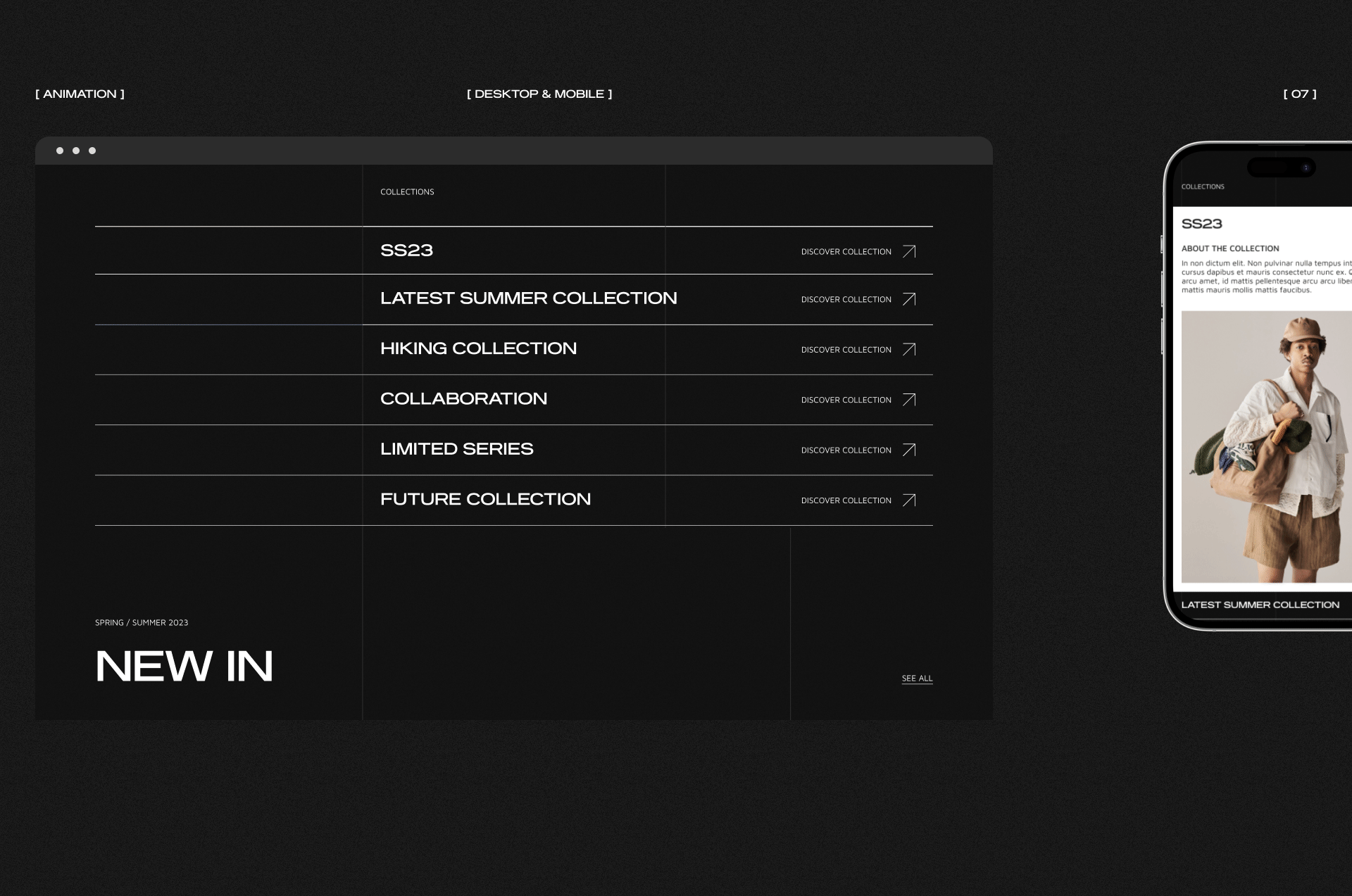
Task: Tap the model photo on phone
Action: [x=1267, y=447]
